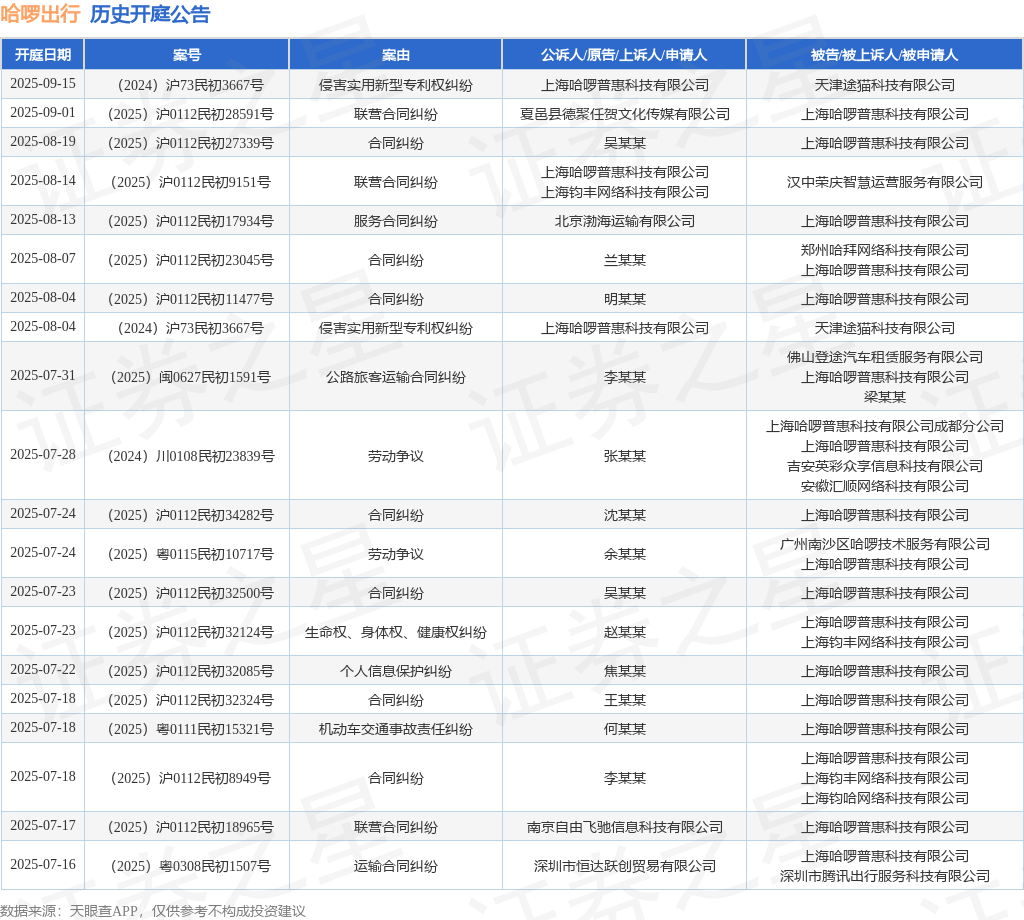Click defendant 深圳市腾讯出行服务科技有限公司
Viewport: 1024px width, 920px height.
coord(885,876)
